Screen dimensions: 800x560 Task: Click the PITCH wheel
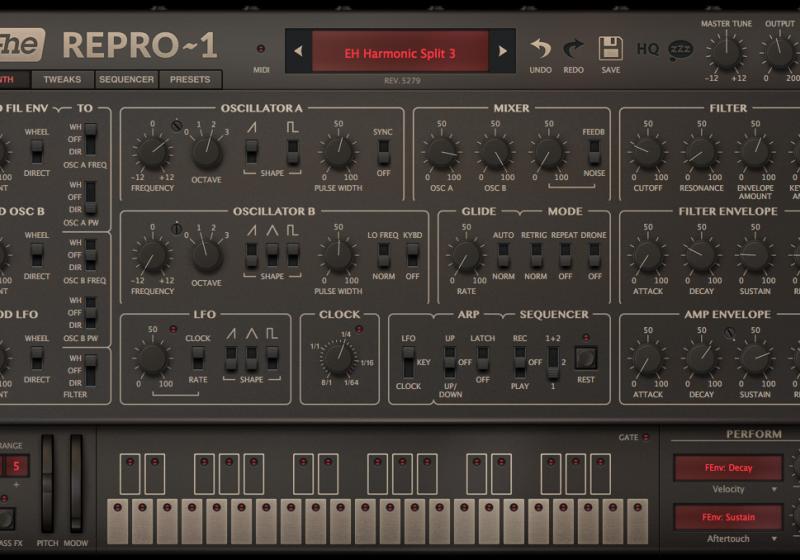coord(47,483)
